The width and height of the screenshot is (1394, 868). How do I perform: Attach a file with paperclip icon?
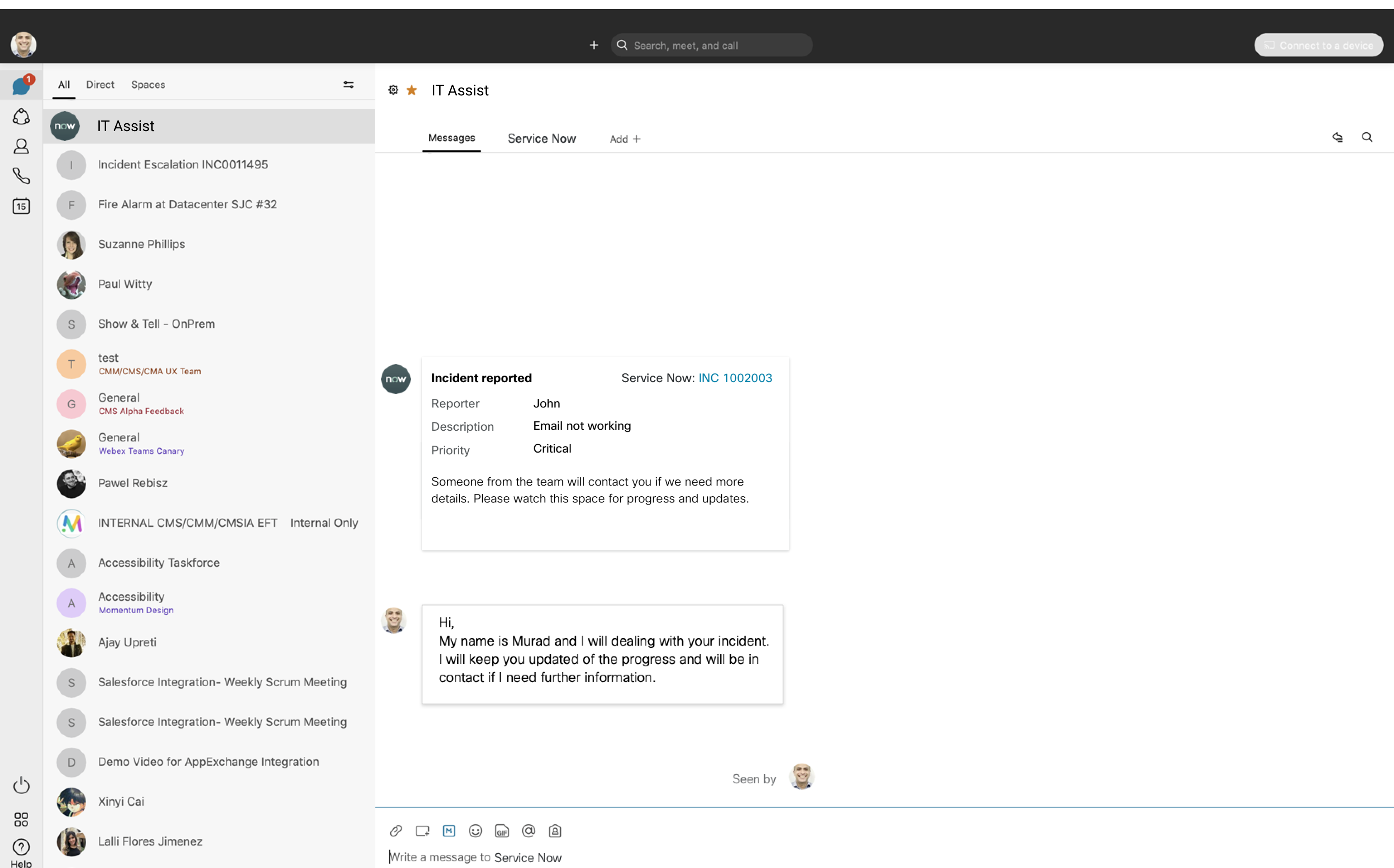(395, 831)
